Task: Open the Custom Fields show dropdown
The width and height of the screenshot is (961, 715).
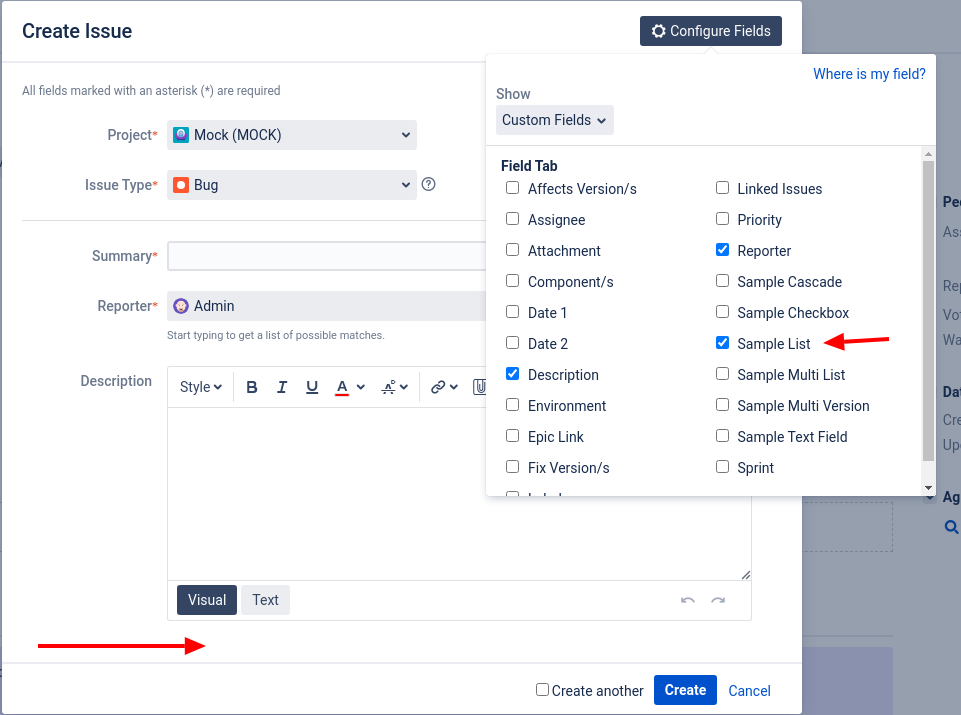Action: click(555, 120)
